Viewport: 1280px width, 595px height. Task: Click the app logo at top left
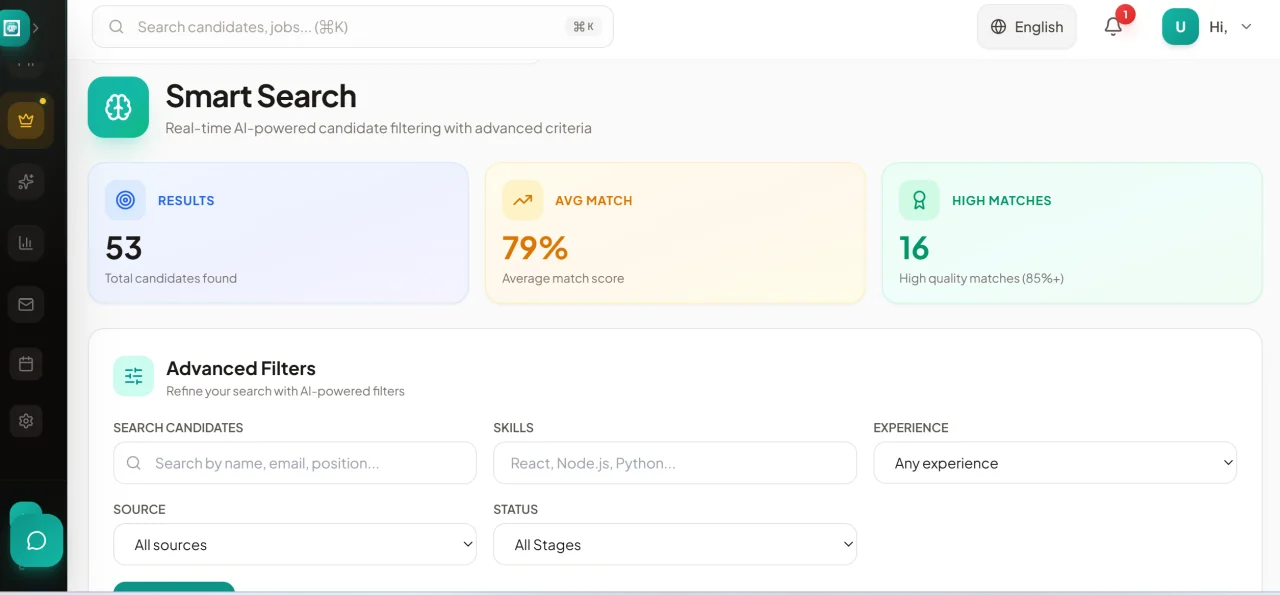(x=13, y=28)
